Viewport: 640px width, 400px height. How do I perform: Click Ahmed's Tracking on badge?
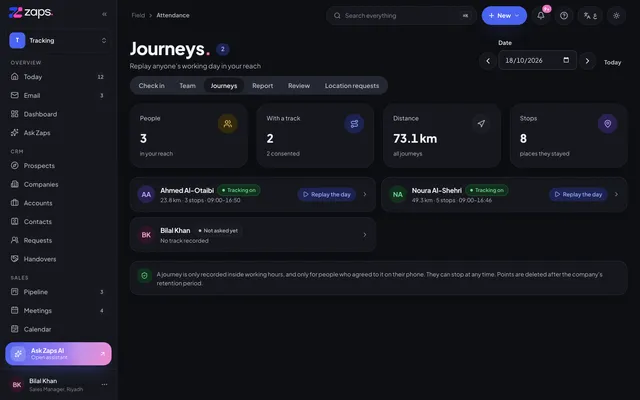pyautogui.click(x=239, y=190)
